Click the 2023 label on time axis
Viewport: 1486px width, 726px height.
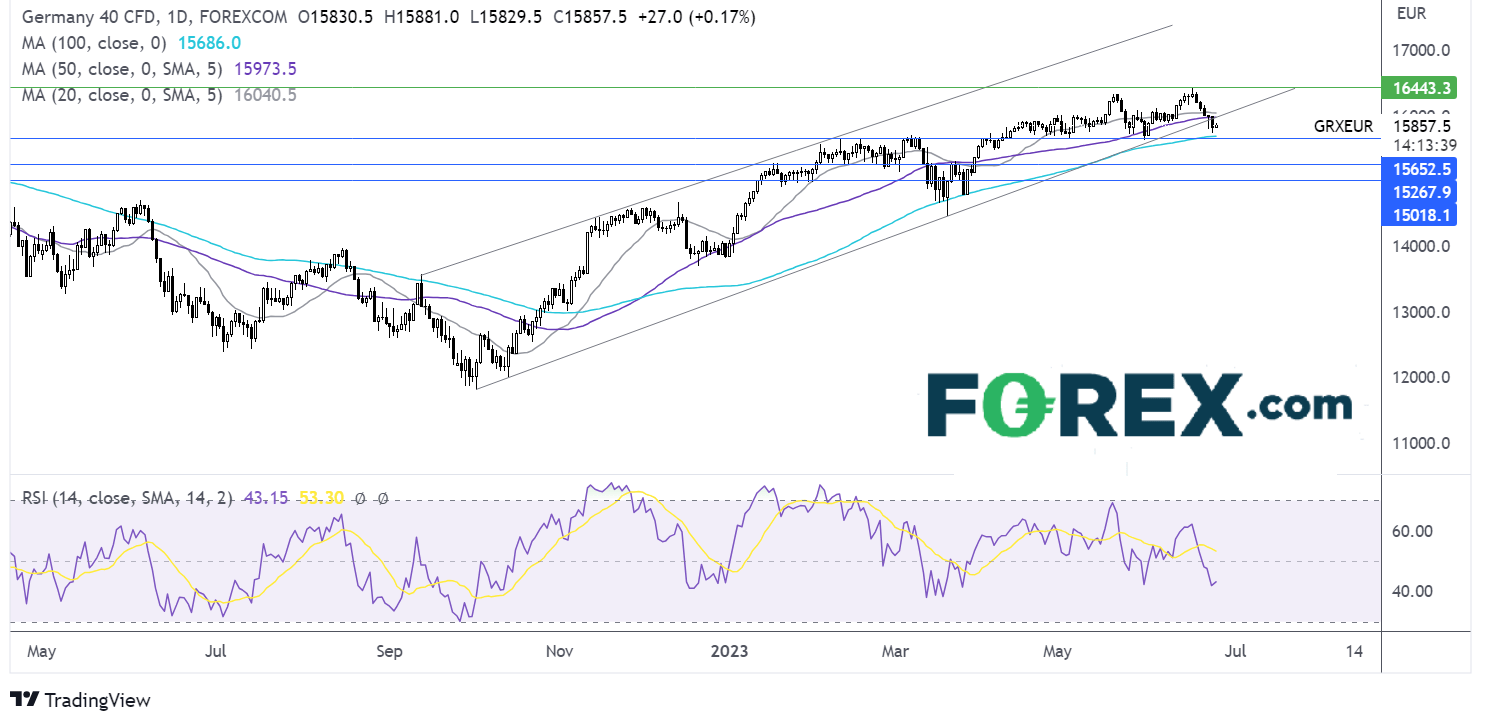pyautogui.click(x=731, y=652)
